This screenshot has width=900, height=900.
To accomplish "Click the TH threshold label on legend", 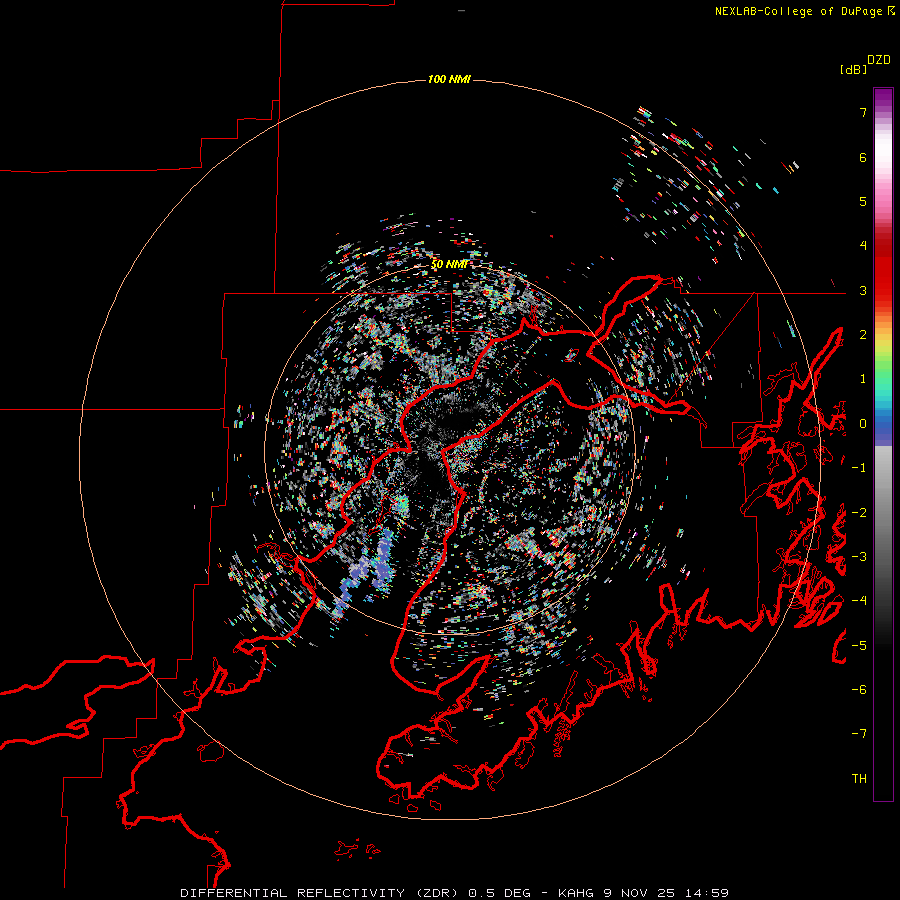I will tap(859, 778).
